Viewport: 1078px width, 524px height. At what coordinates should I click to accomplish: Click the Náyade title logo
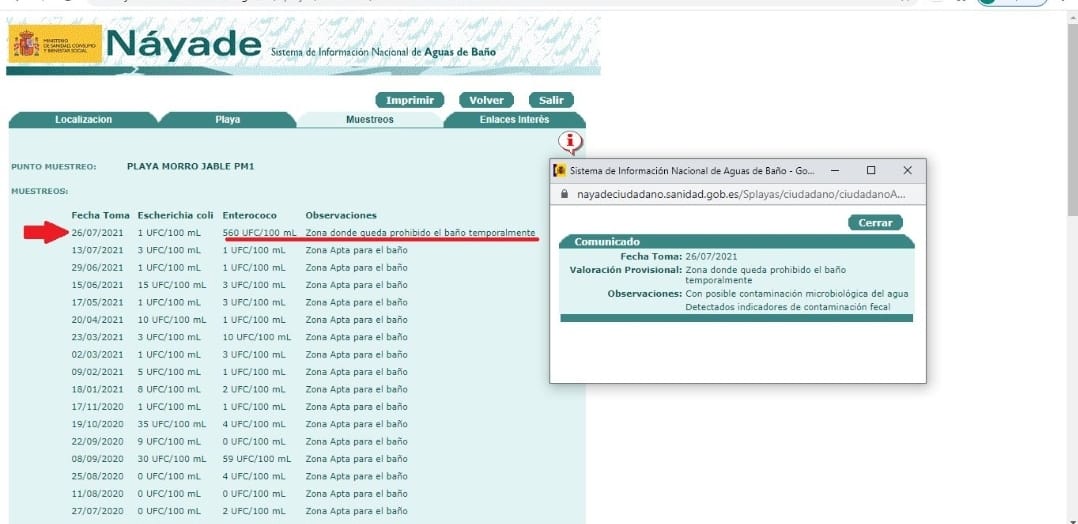182,45
